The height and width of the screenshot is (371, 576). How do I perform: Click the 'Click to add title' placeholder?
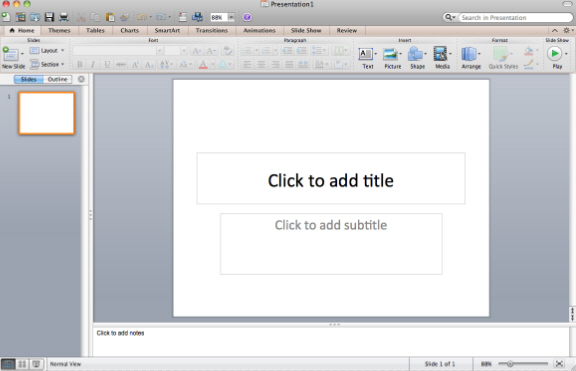(331, 179)
